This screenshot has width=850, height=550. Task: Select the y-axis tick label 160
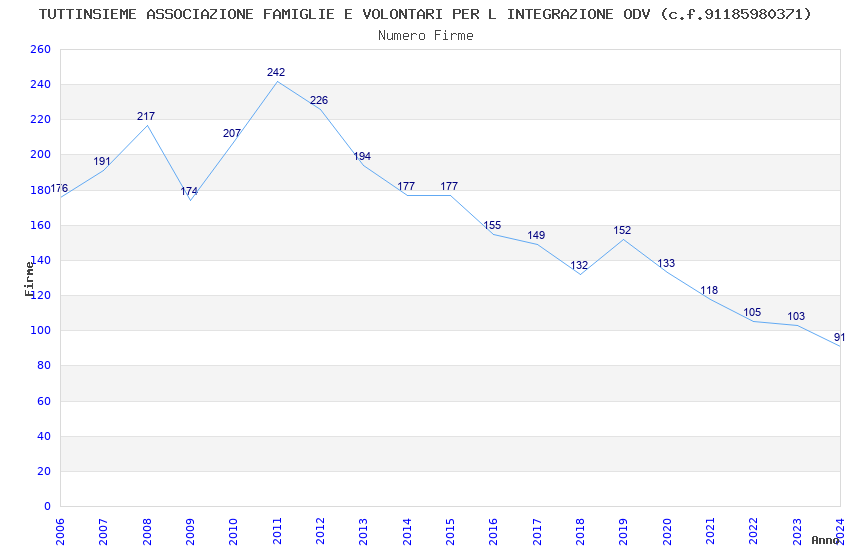[x=41, y=225]
